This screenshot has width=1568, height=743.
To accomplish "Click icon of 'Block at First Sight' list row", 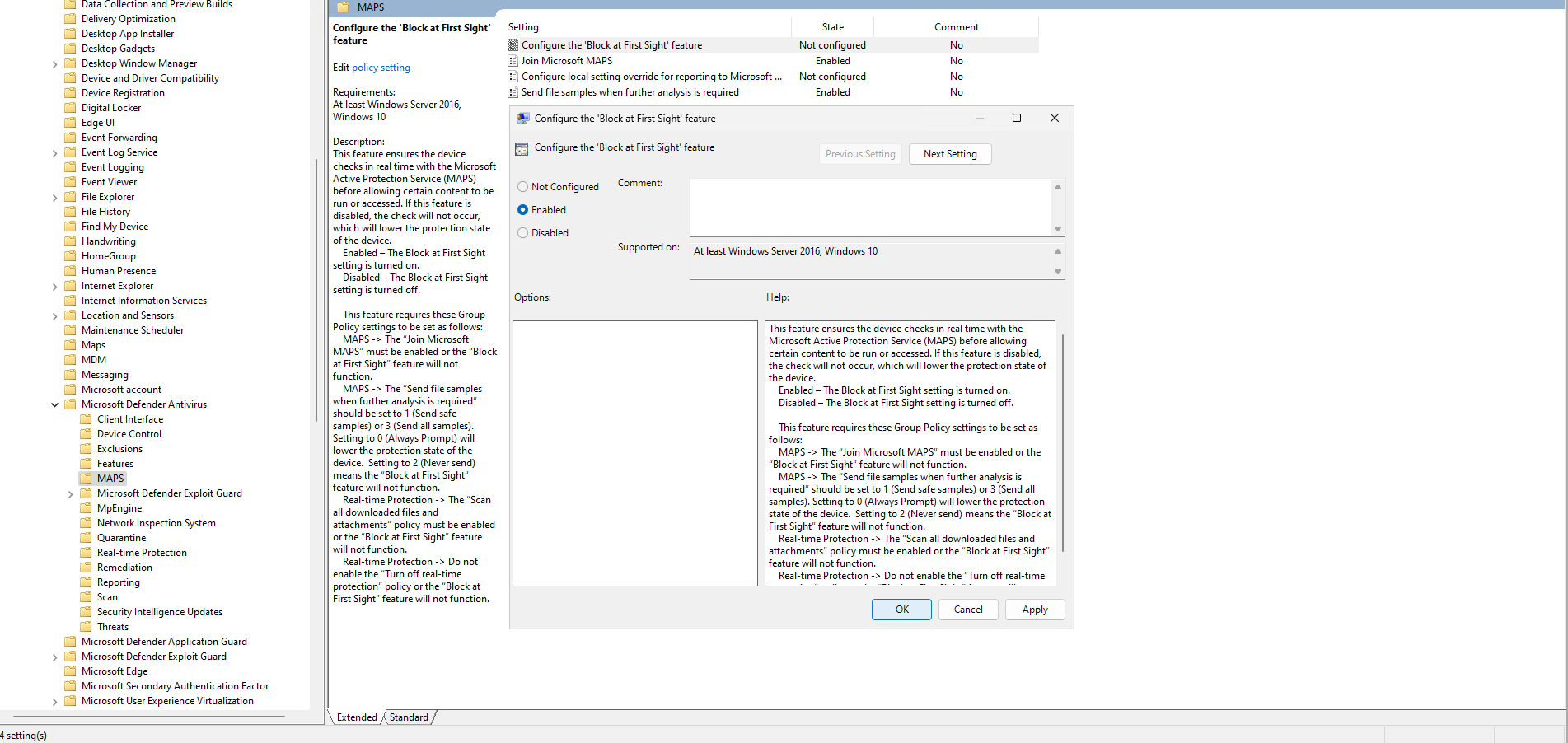I will [x=513, y=45].
